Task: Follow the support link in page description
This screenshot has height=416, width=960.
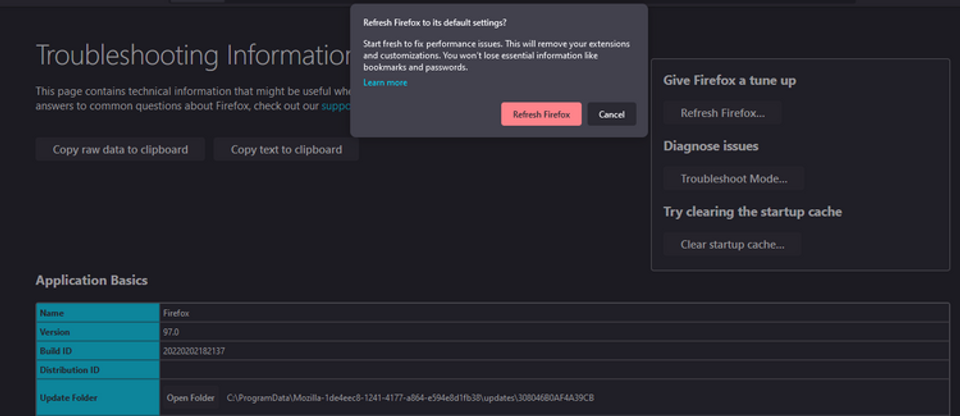Action: pyautogui.click(x=336, y=105)
